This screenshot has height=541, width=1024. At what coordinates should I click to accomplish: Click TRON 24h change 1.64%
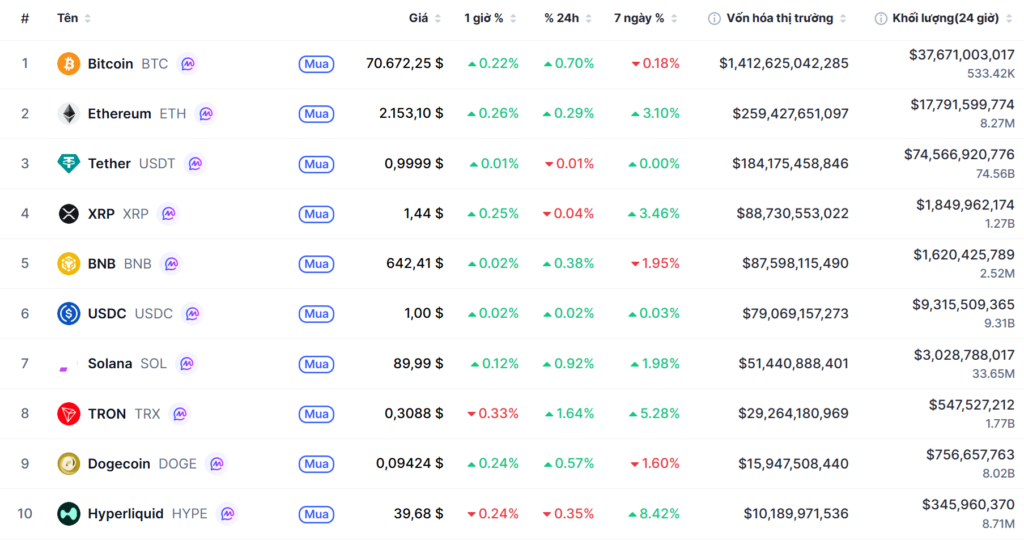(569, 414)
